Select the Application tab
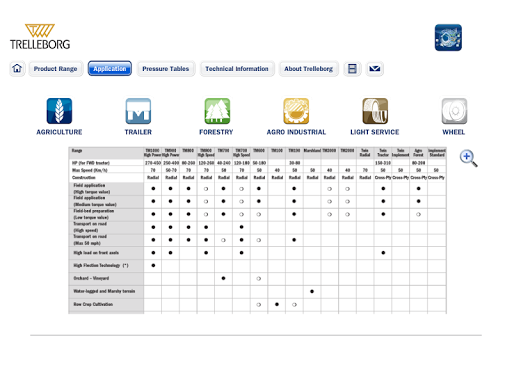 110,69
